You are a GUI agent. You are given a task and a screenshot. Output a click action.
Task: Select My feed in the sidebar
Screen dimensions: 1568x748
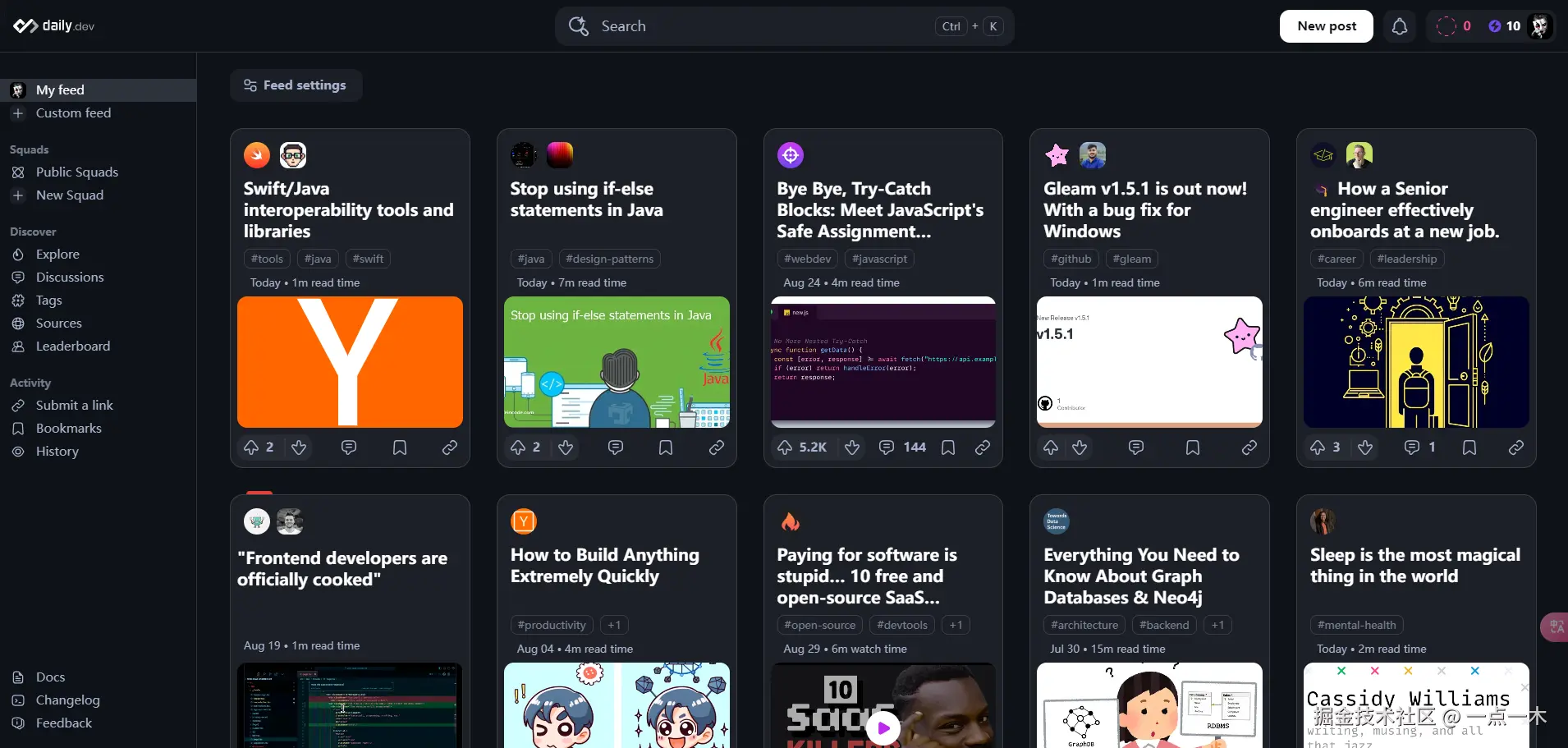[58, 89]
